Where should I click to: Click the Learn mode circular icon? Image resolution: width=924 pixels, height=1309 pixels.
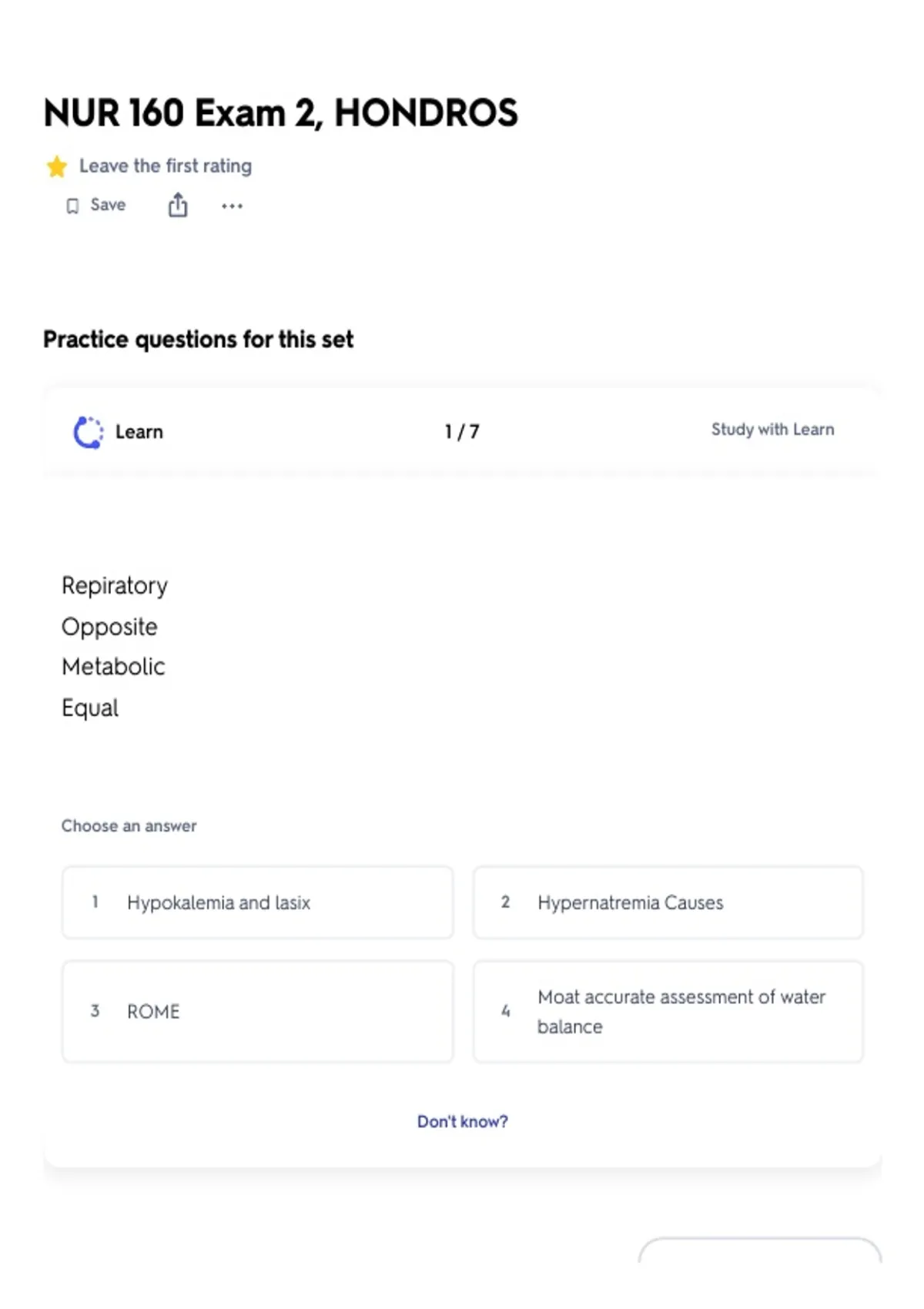tap(89, 432)
